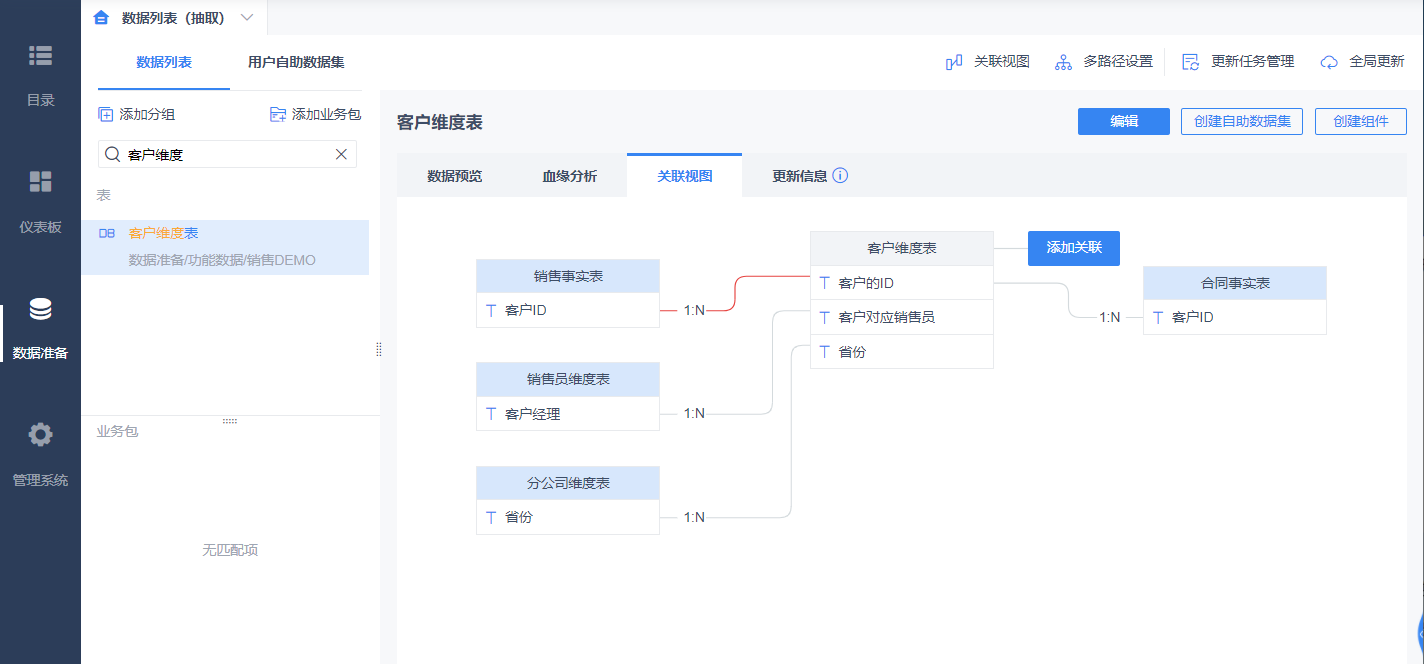Image resolution: width=1424 pixels, height=664 pixels.
Task: Open 管理系统 gear icon
Action: point(40,435)
